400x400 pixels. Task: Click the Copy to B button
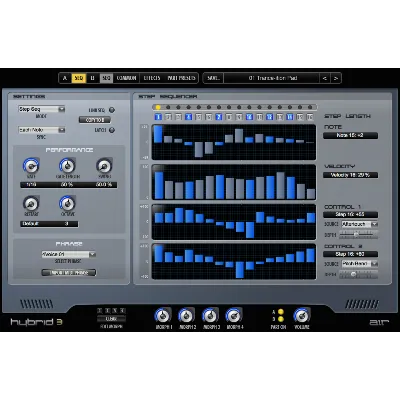pos(95,120)
